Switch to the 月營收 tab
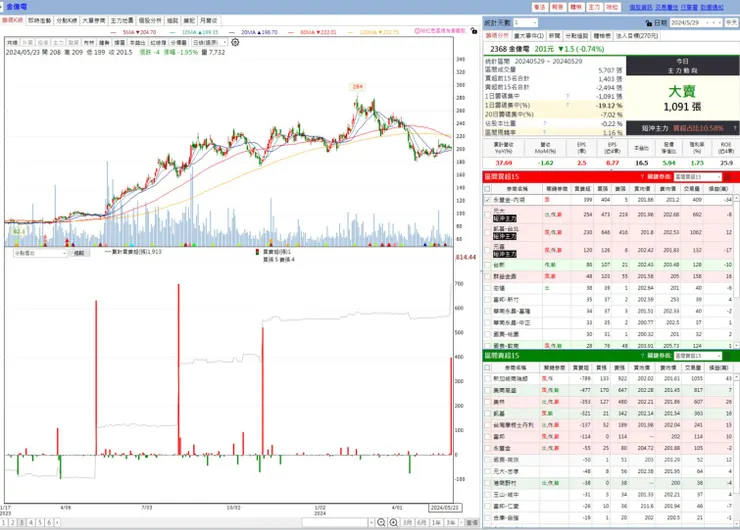This screenshot has height=530, width=740. pyautogui.click(x=209, y=20)
